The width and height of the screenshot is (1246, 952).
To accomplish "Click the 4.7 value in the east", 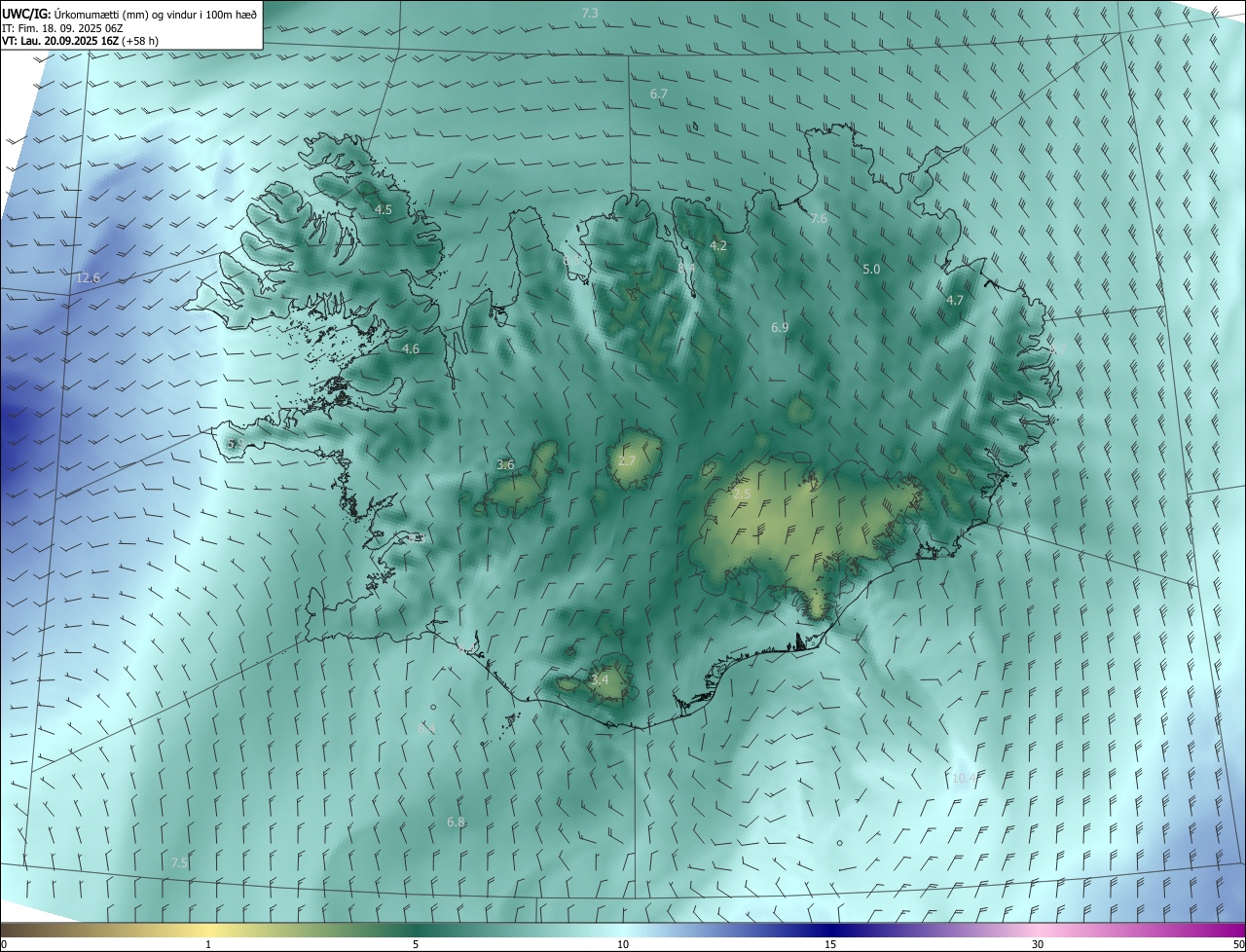I will click(955, 301).
